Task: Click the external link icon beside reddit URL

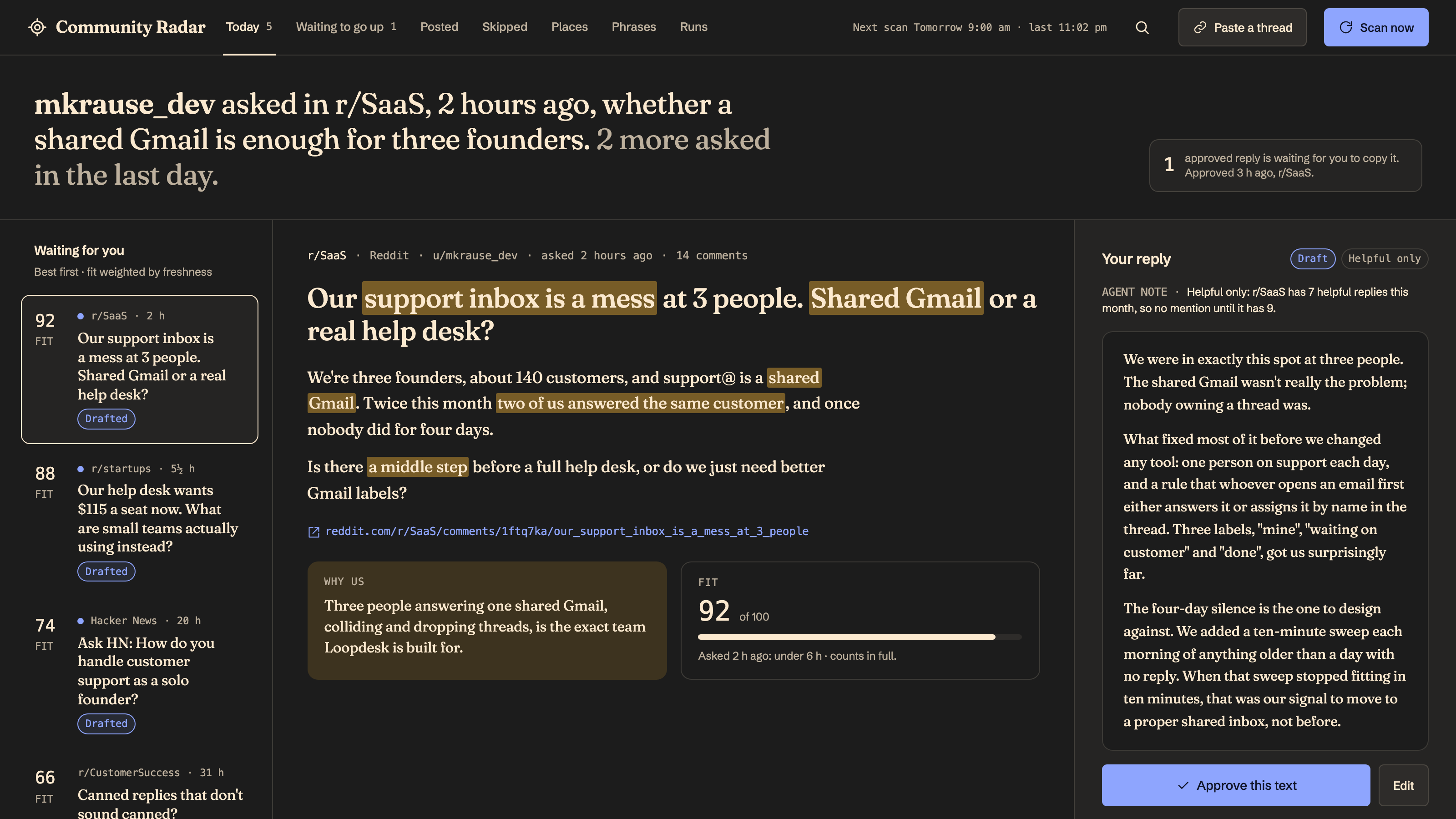Action: (x=313, y=531)
